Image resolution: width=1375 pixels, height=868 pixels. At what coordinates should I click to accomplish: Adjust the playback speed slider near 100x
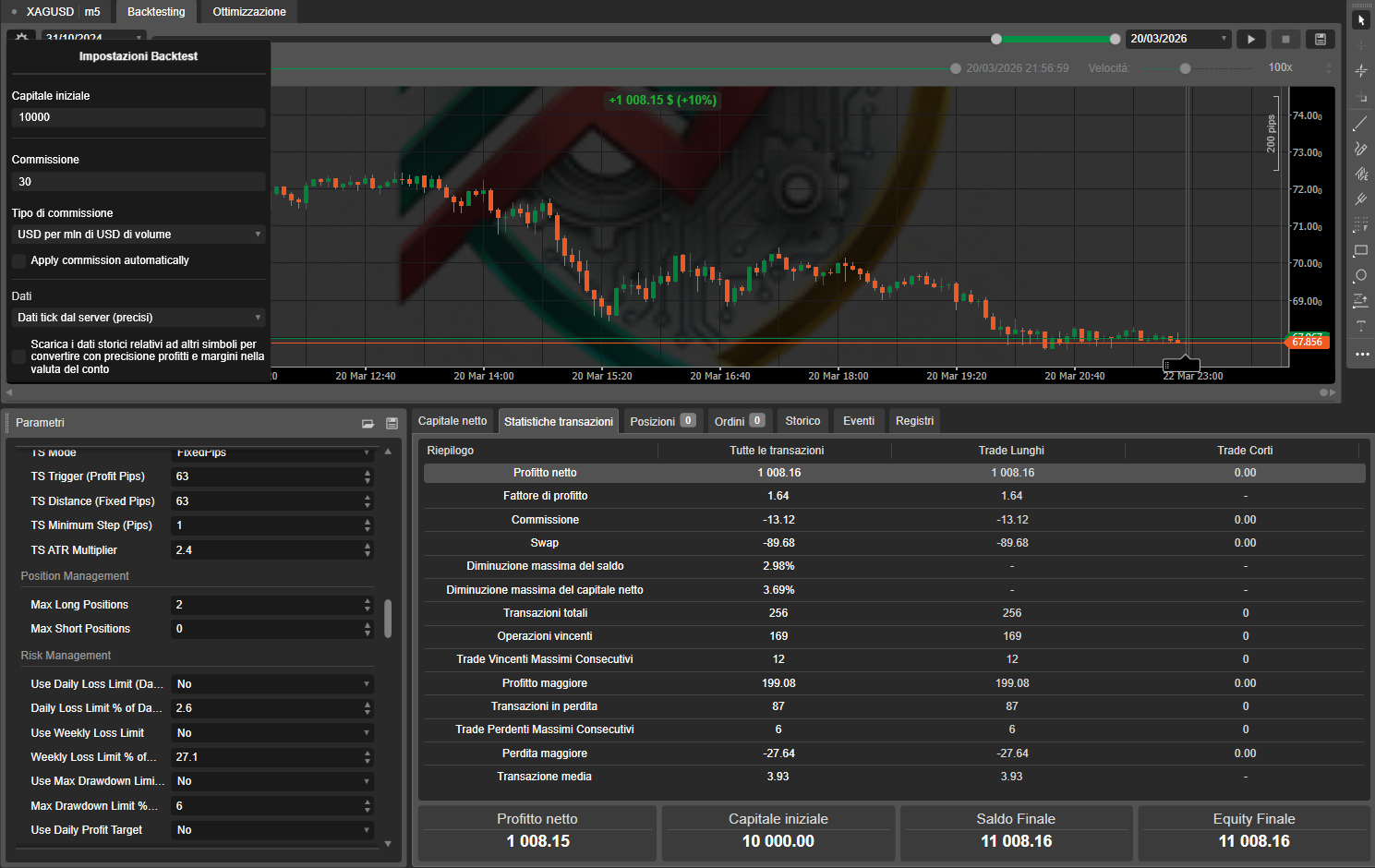pyautogui.click(x=1185, y=66)
